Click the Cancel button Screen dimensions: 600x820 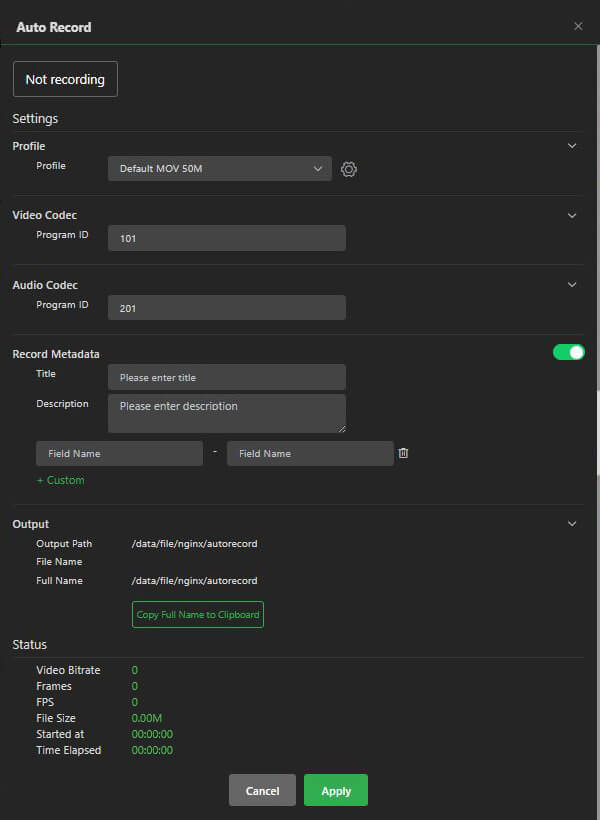click(262, 789)
